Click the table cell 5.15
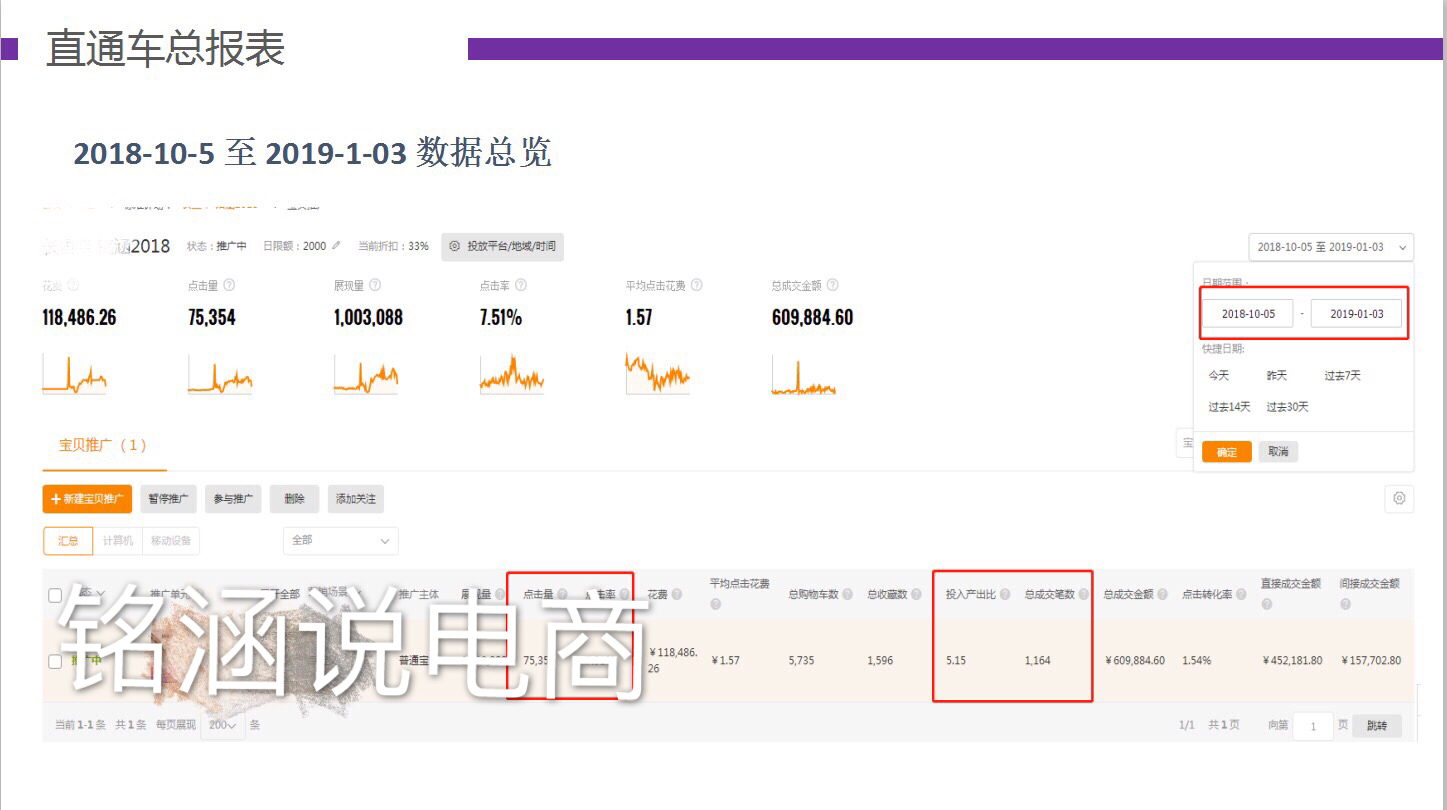 (956, 661)
